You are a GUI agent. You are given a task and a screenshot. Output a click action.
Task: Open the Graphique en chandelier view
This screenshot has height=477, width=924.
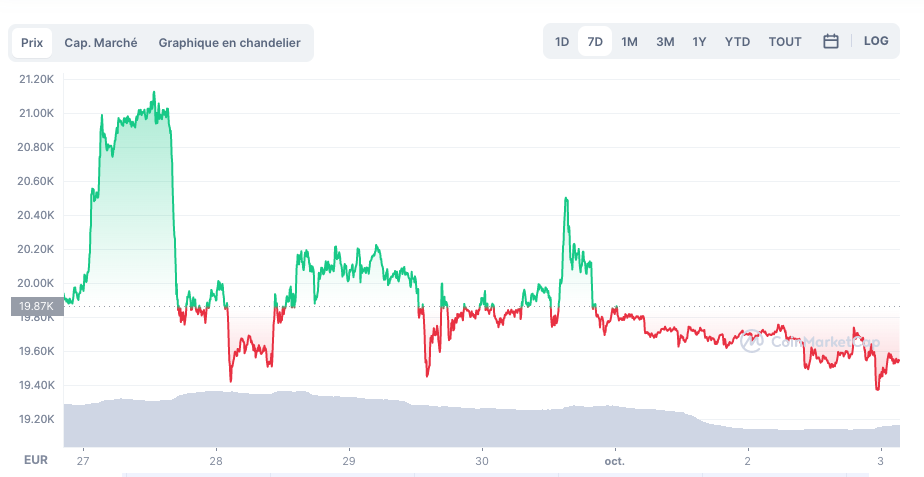point(229,43)
